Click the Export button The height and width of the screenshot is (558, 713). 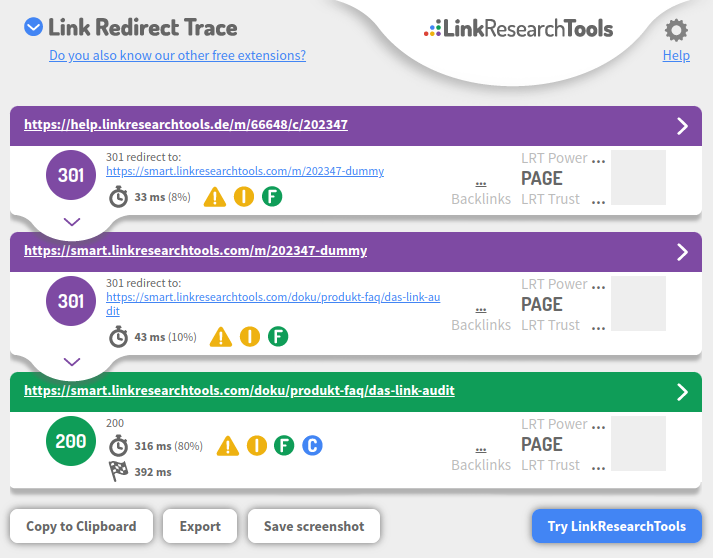tap(200, 526)
